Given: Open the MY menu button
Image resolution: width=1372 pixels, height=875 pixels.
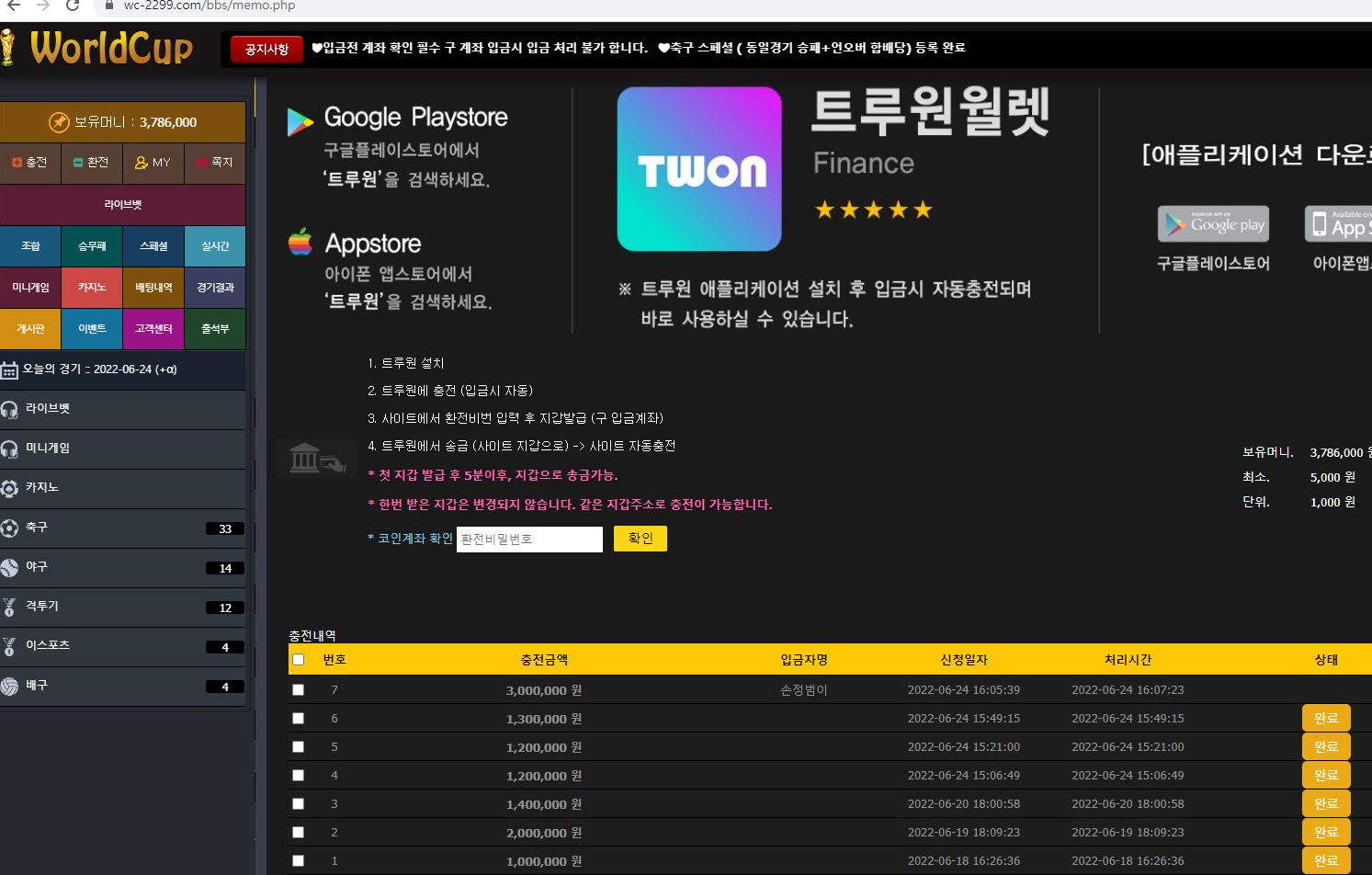Looking at the screenshot, I should (153, 163).
